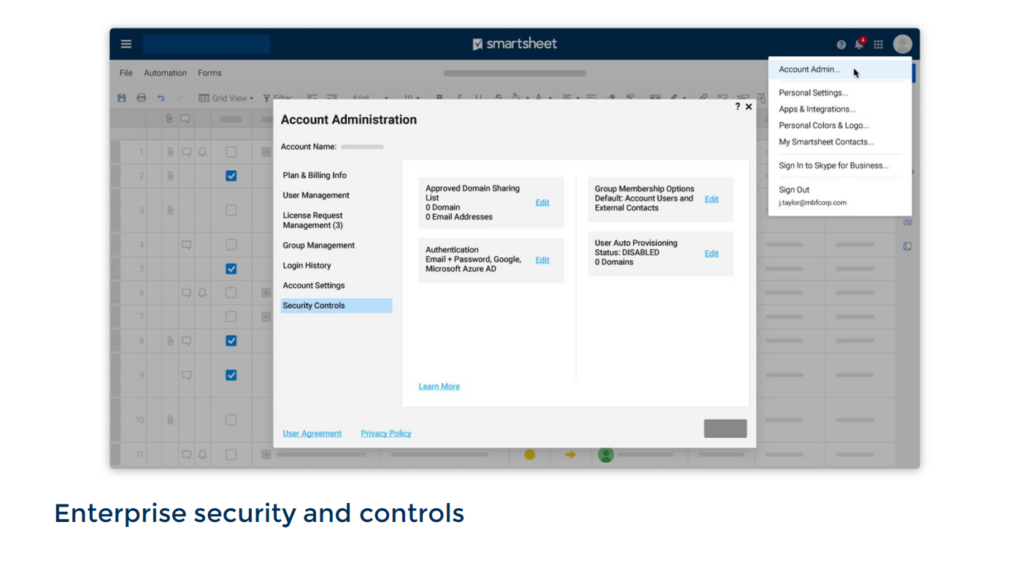Image resolution: width=1024 pixels, height=576 pixels.
Task: Choose Apps & Integrations from account menu
Action: pyautogui.click(x=817, y=109)
